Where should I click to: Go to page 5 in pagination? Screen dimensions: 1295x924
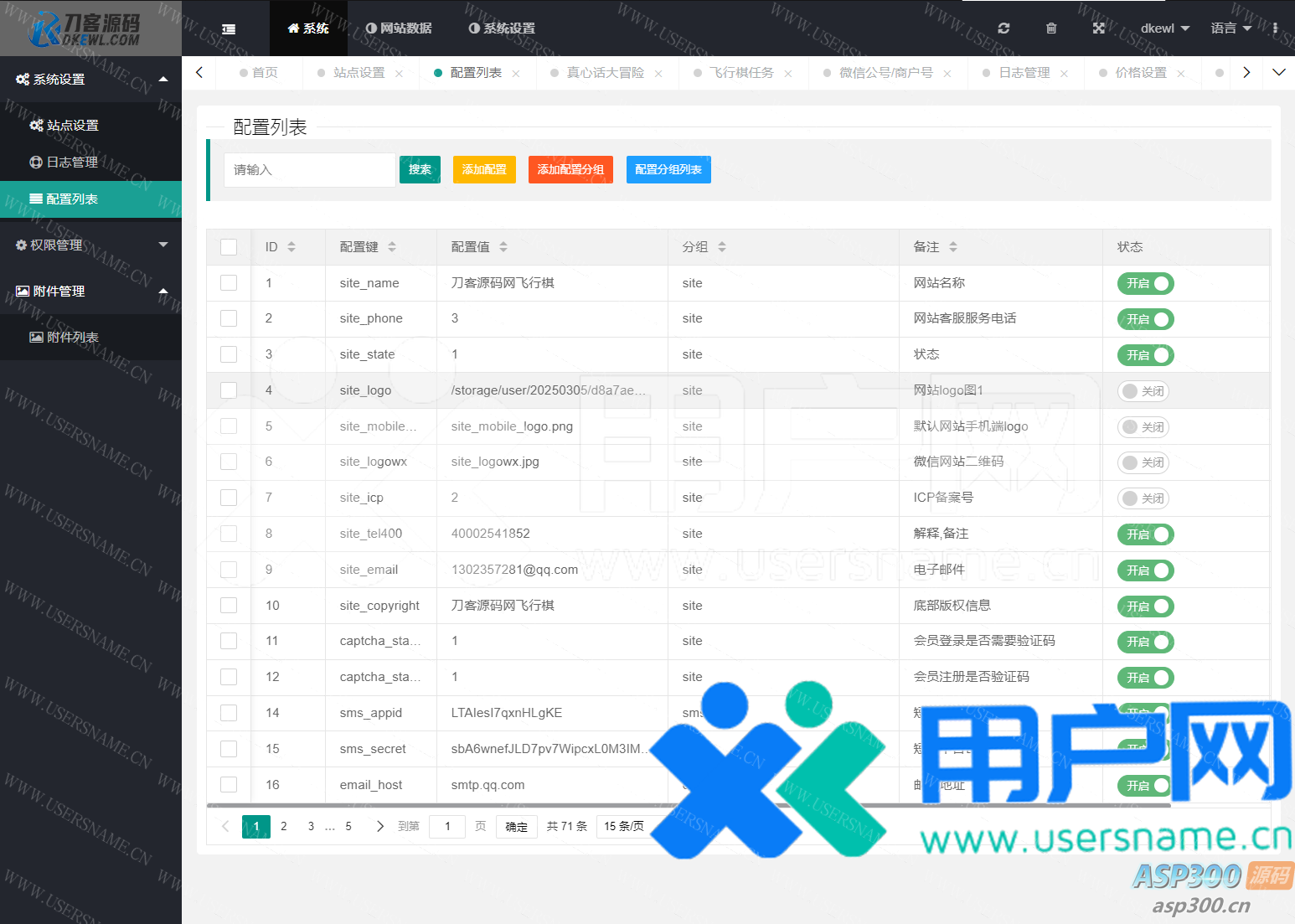[x=348, y=827]
